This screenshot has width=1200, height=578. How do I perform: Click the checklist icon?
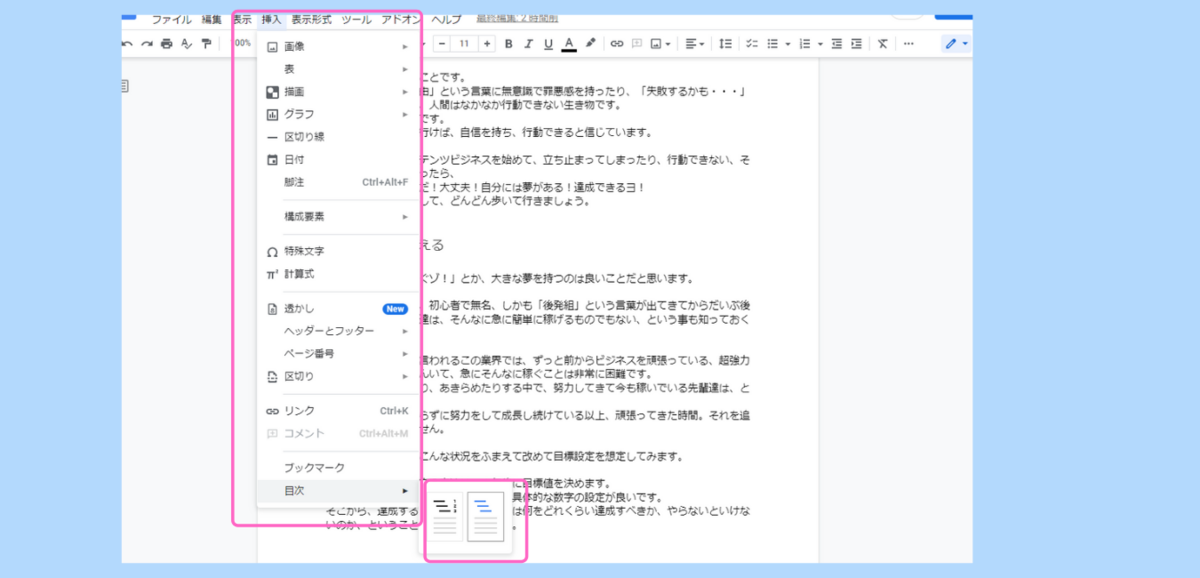click(752, 44)
